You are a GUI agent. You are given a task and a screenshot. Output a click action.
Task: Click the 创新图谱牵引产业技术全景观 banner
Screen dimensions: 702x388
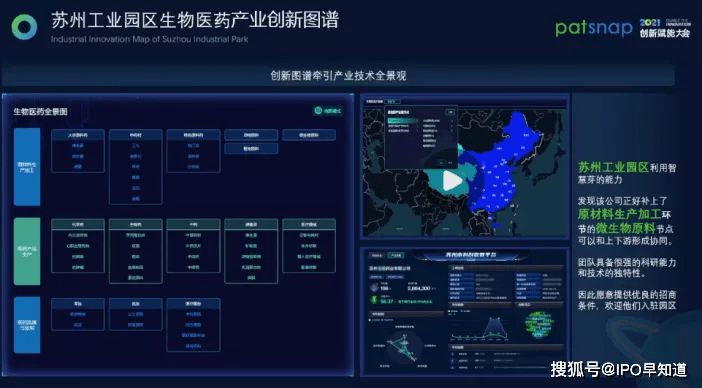pyautogui.click(x=338, y=75)
